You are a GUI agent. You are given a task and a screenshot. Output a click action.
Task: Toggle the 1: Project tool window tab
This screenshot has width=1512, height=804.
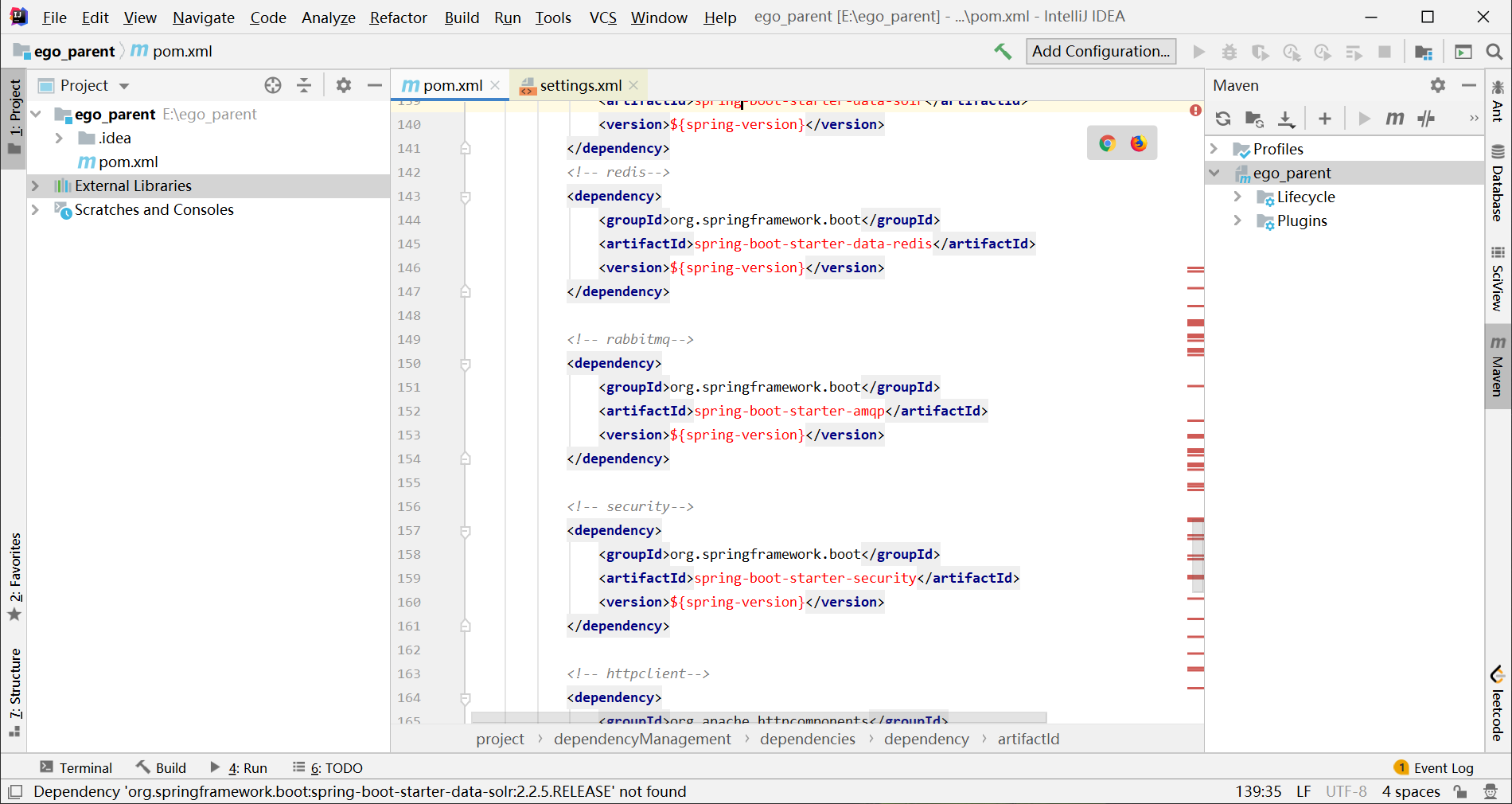click(x=14, y=119)
